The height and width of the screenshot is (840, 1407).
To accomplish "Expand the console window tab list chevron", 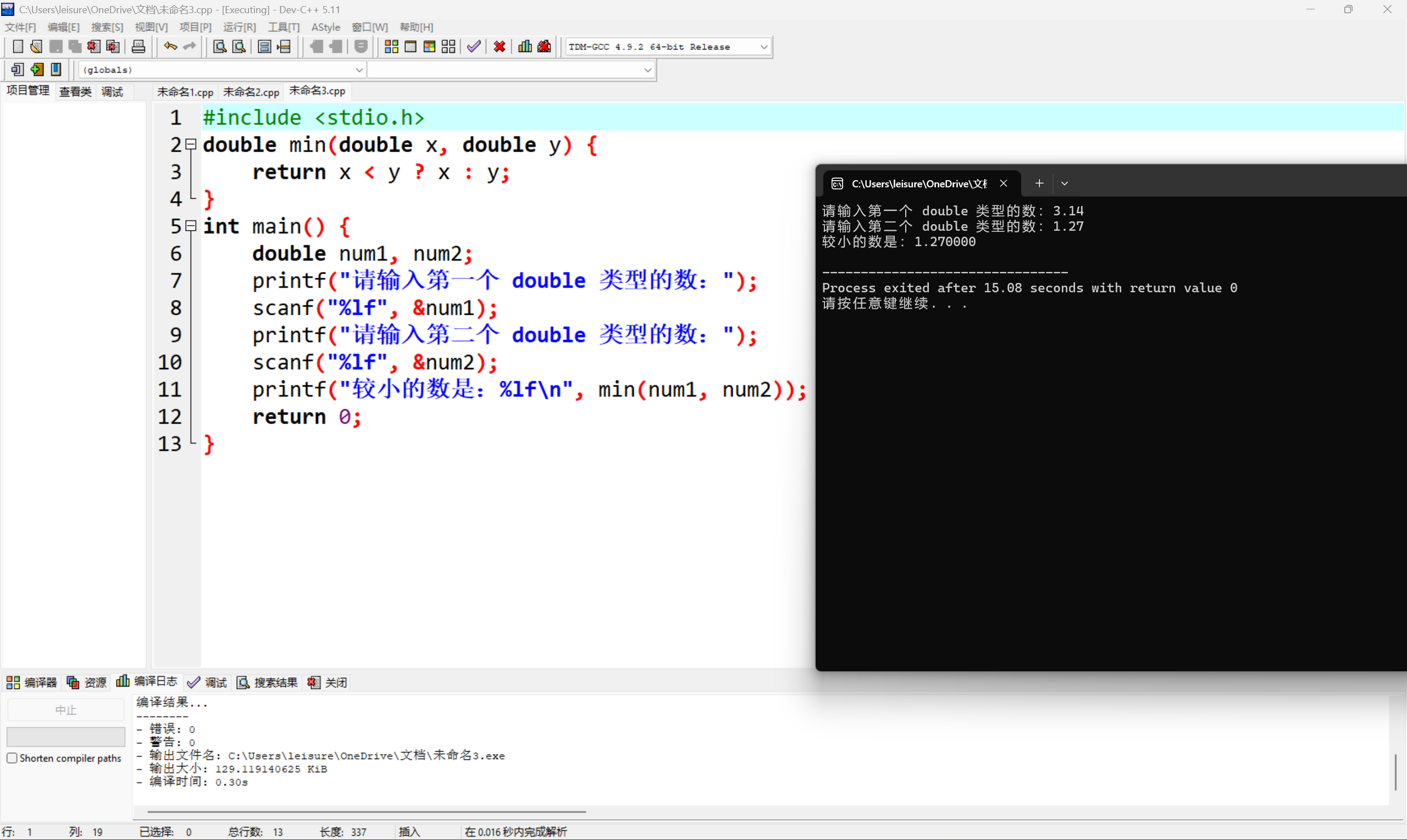I will coord(1065,183).
